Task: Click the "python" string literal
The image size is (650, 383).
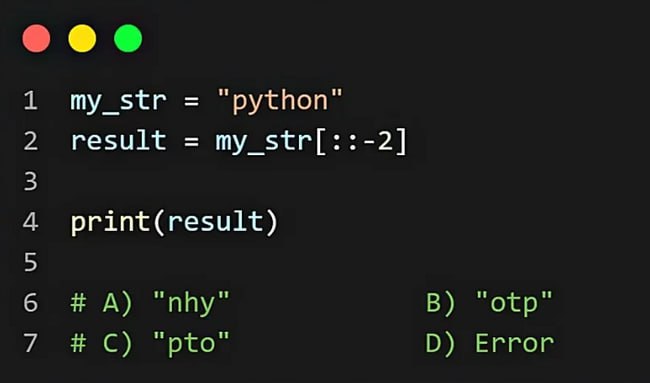Action: pos(280,101)
